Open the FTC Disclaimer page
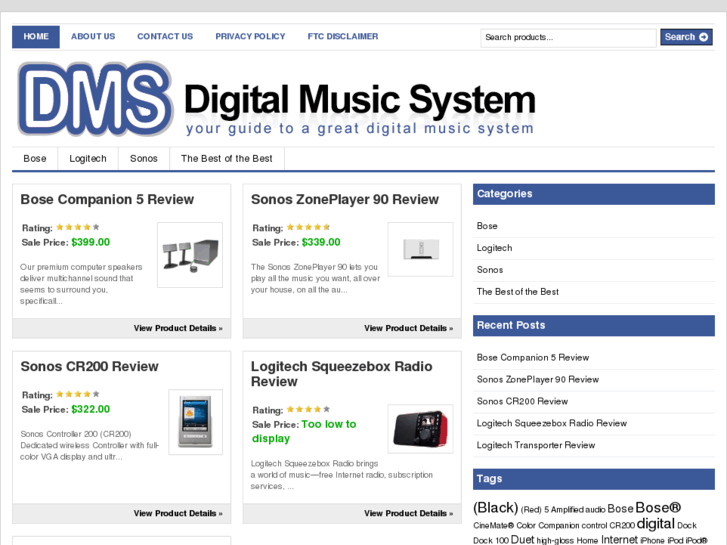The width and height of the screenshot is (727, 545). pyautogui.click(x=343, y=37)
